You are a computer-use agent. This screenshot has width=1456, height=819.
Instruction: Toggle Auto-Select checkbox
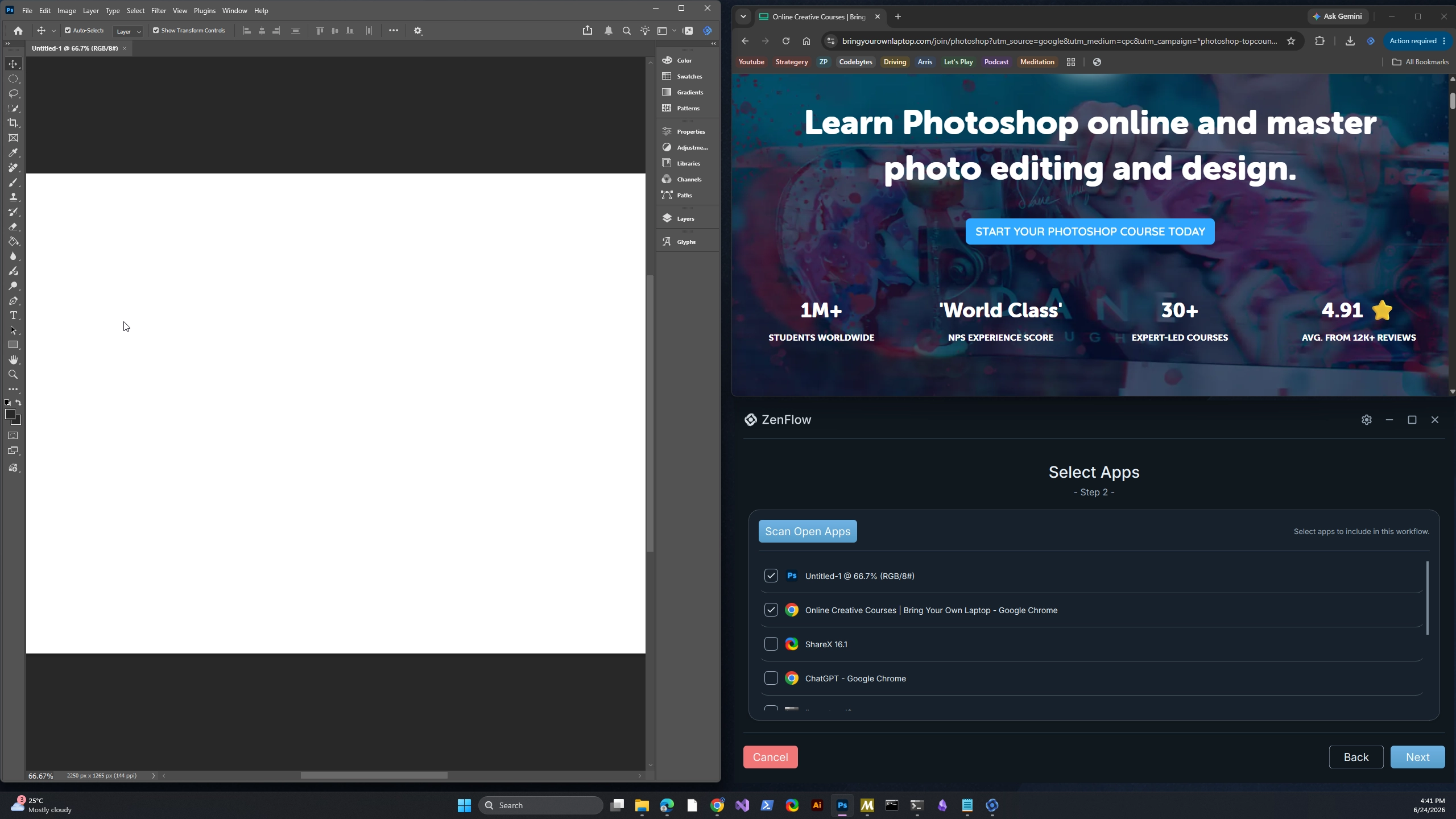(68, 31)
